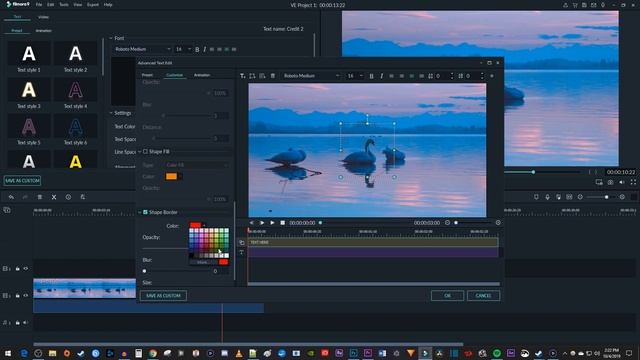This screenshot has height=360, width=640.
Task: Delete the clip using main toolbar trash icon
Action: tap(40, 197)
